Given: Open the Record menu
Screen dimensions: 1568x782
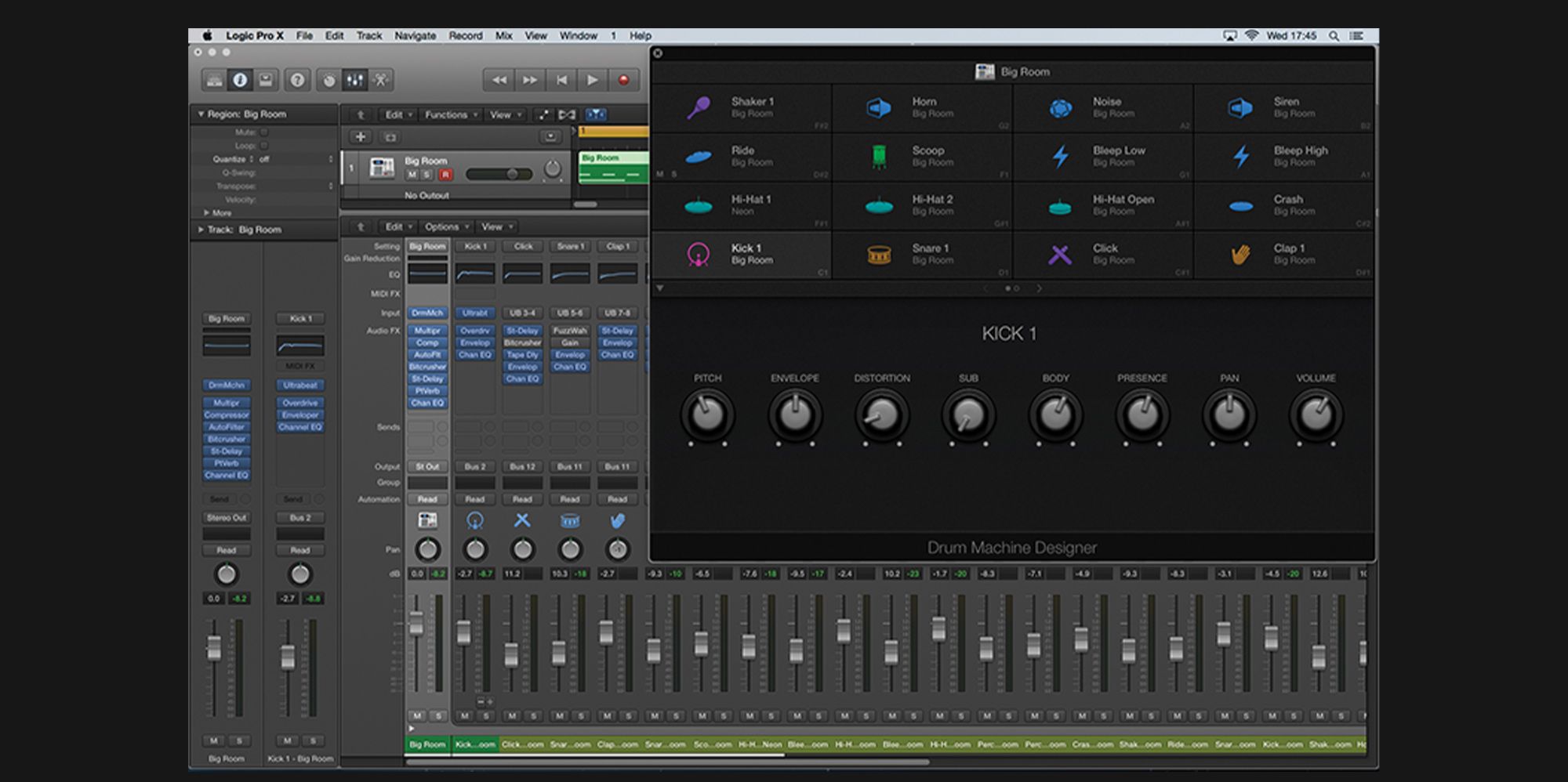Looking at the screenshot, I should point(466,35).
